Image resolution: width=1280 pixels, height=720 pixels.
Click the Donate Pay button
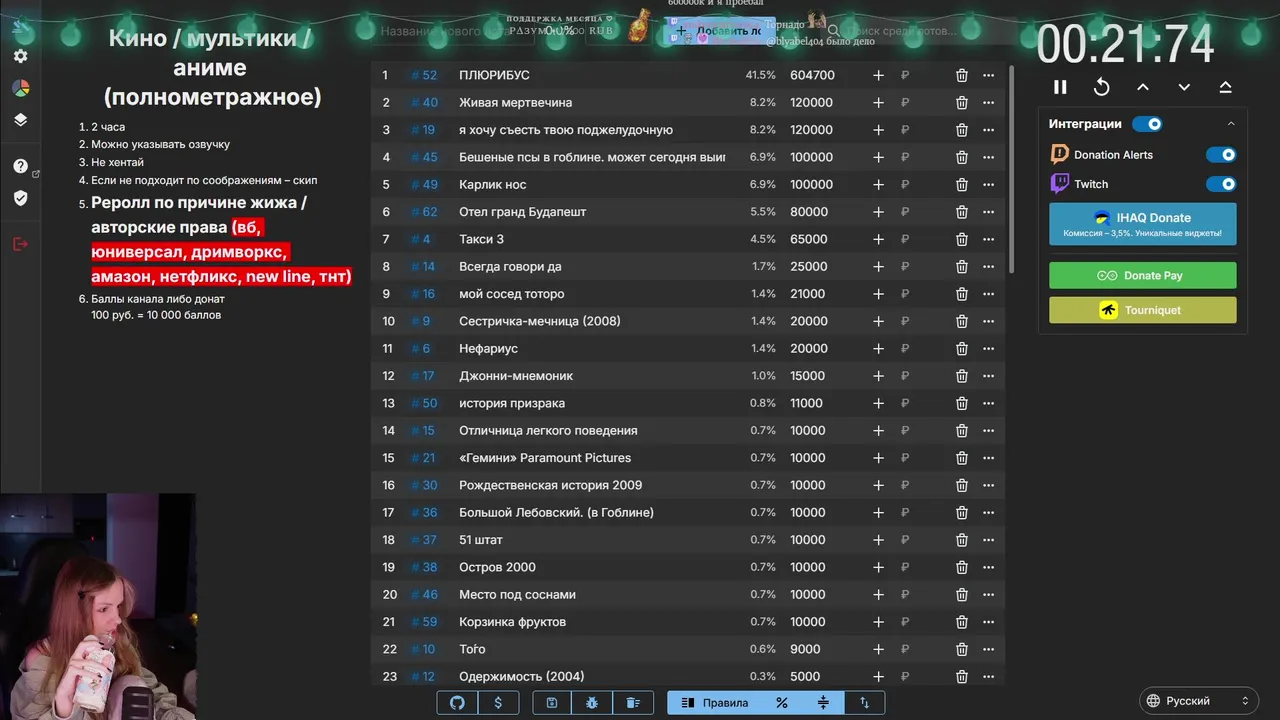[x=1143, y=275]
